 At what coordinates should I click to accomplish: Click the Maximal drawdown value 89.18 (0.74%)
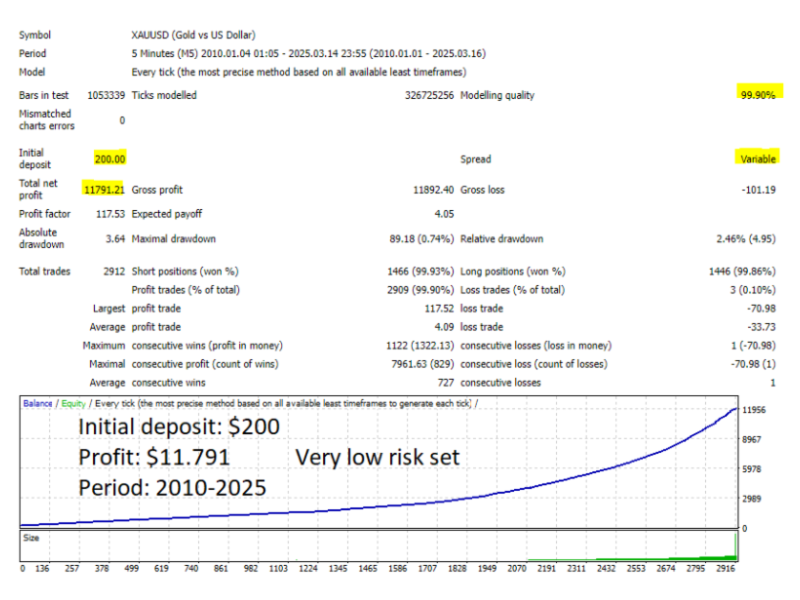(421, 239)
